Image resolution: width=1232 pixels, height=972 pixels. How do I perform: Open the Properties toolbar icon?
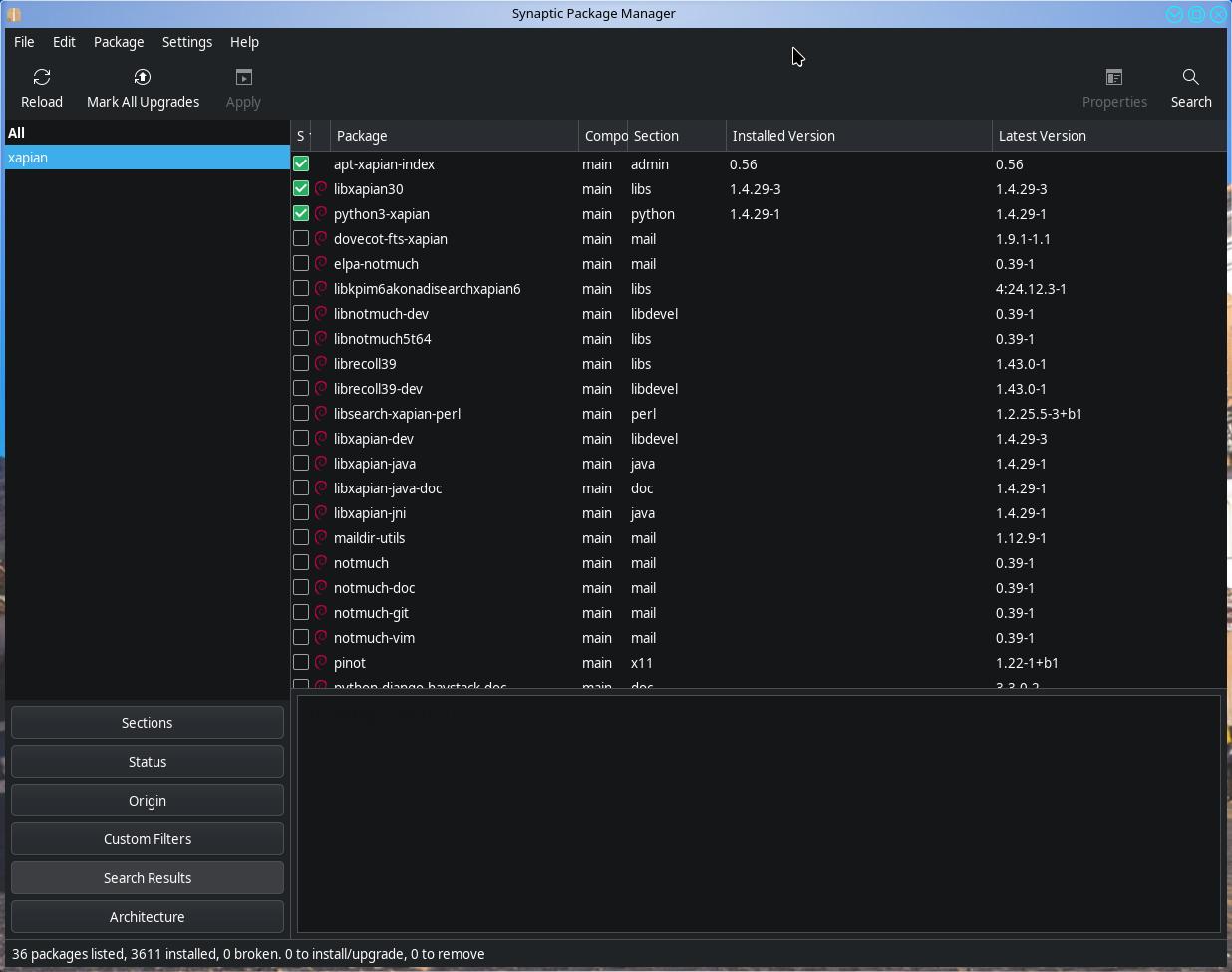tap(1114, 78)
